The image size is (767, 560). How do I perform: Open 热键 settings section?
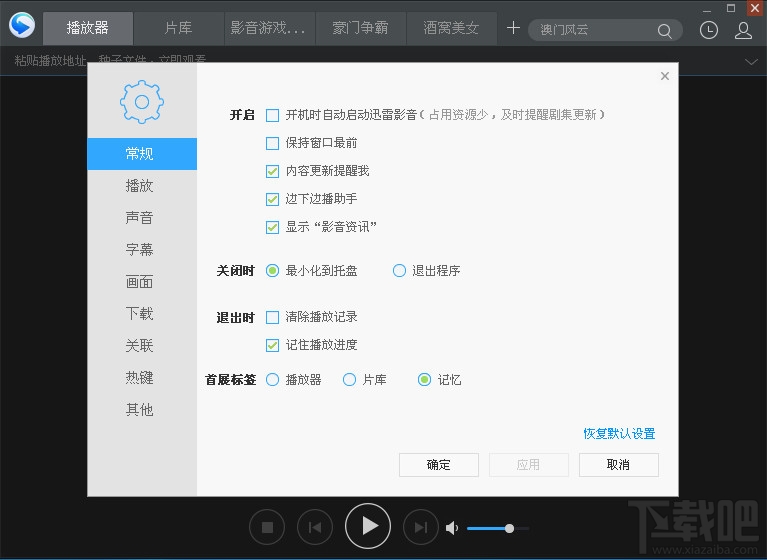tap(142, 378)
